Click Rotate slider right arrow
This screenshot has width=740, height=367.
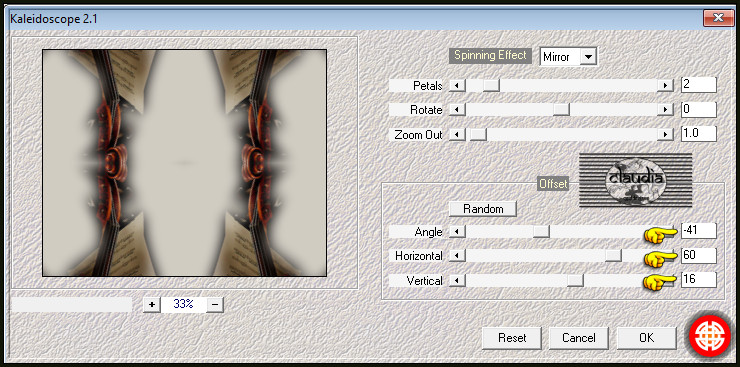[x=665, y=110]
